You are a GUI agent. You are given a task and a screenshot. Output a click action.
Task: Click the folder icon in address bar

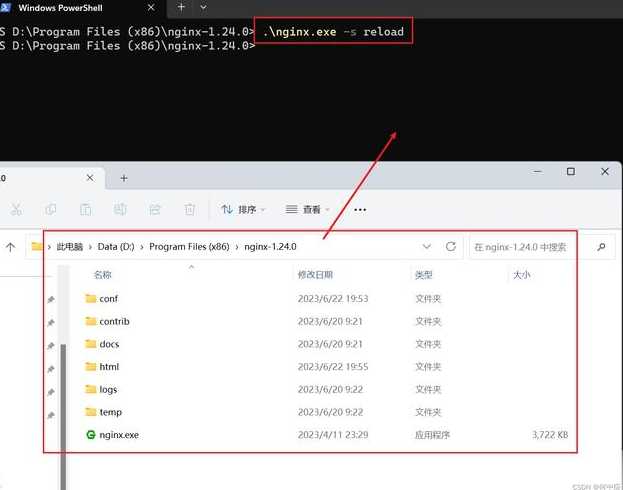tap(37, 247)
